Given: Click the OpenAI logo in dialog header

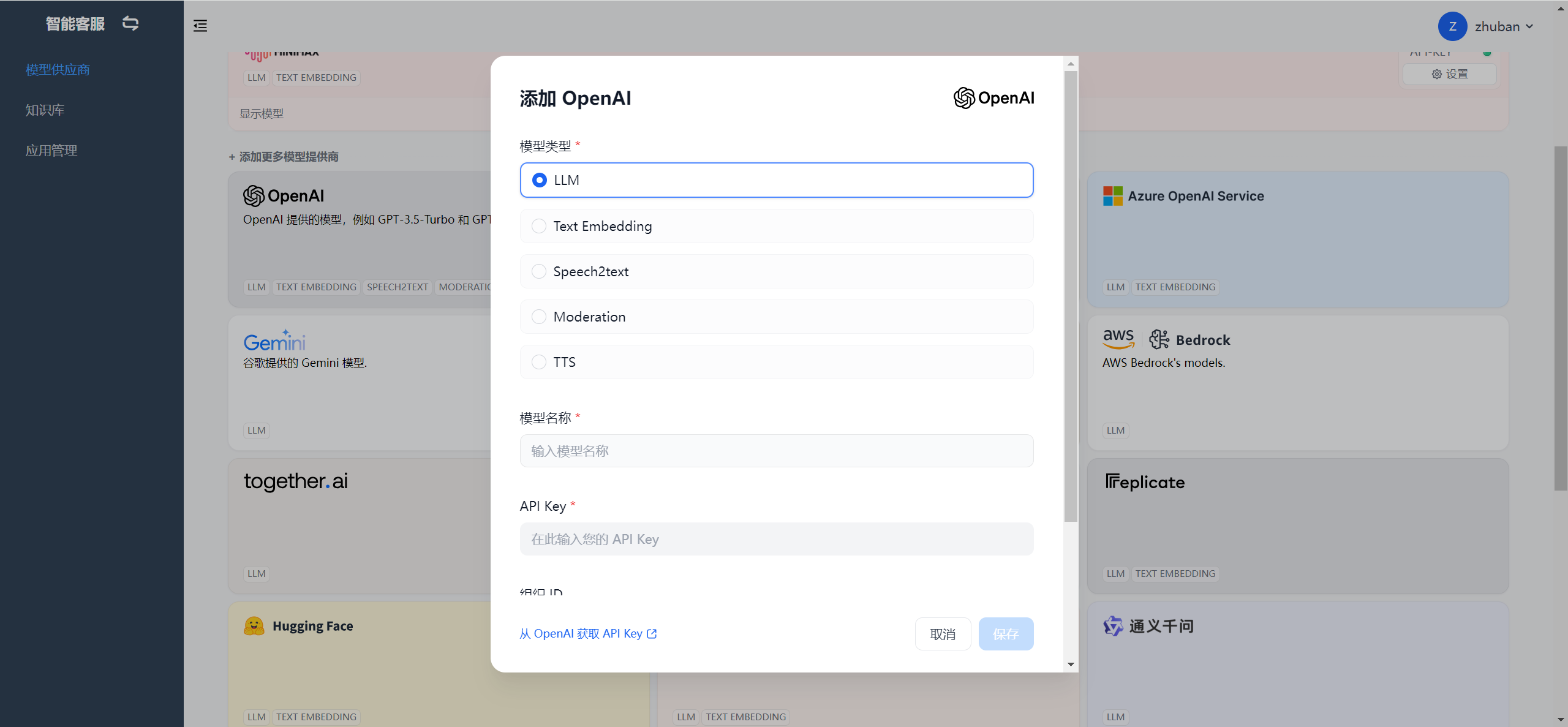Looking at the screenshot, I should tap(993, 98).
